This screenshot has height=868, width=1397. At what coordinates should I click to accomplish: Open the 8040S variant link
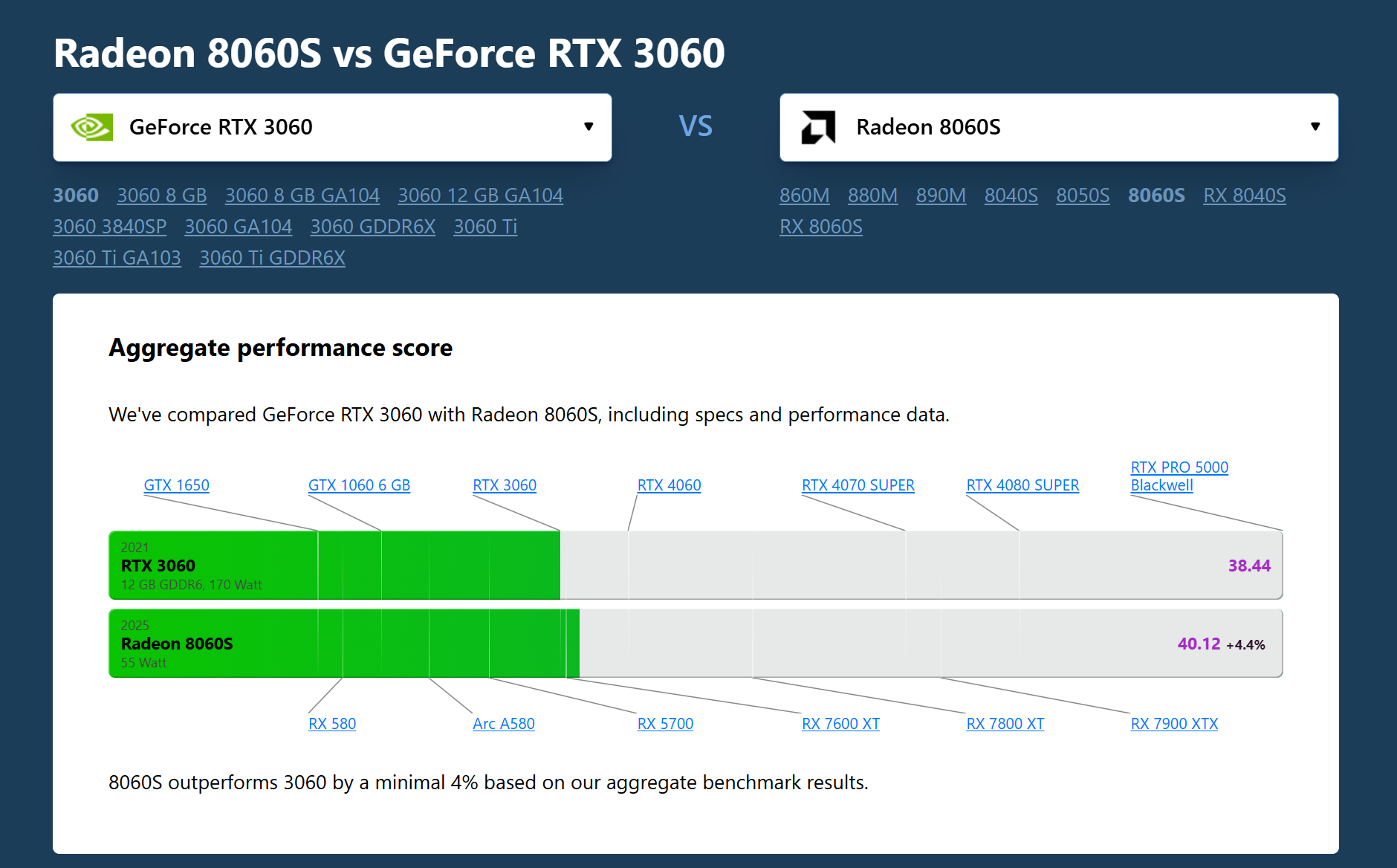click(1011, 195)
